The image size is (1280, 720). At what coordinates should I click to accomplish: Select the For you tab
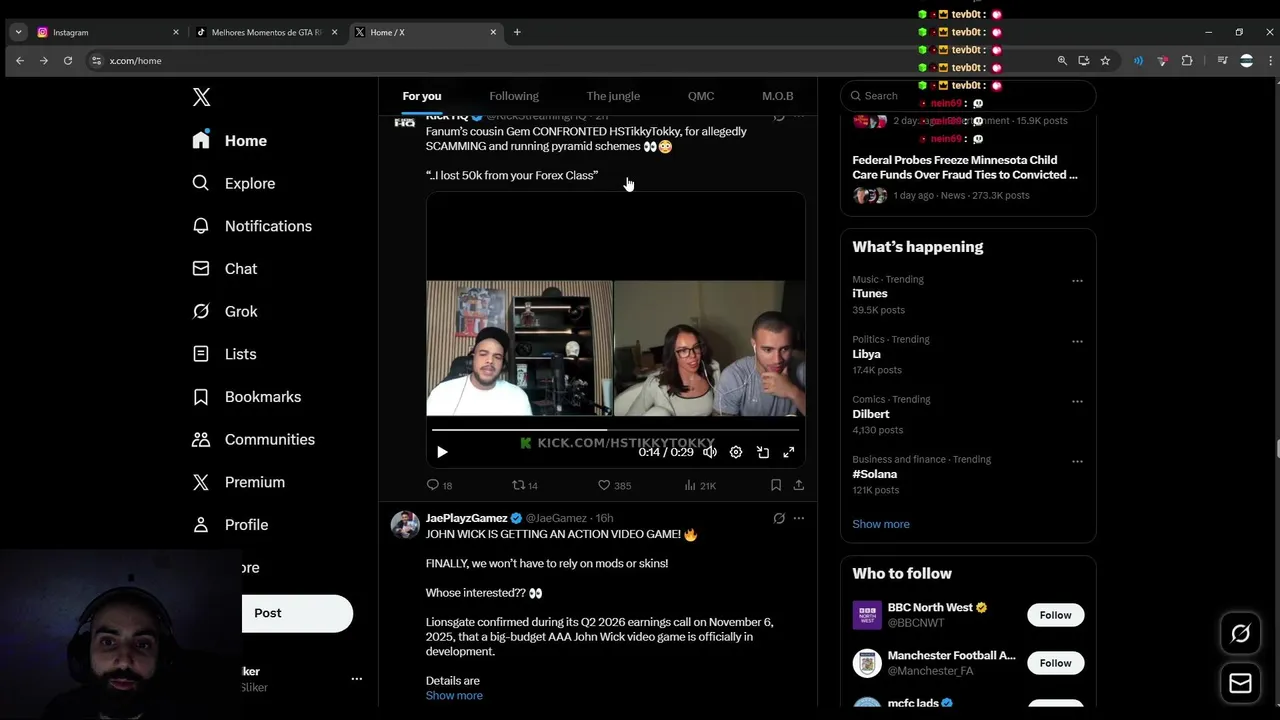422,96
